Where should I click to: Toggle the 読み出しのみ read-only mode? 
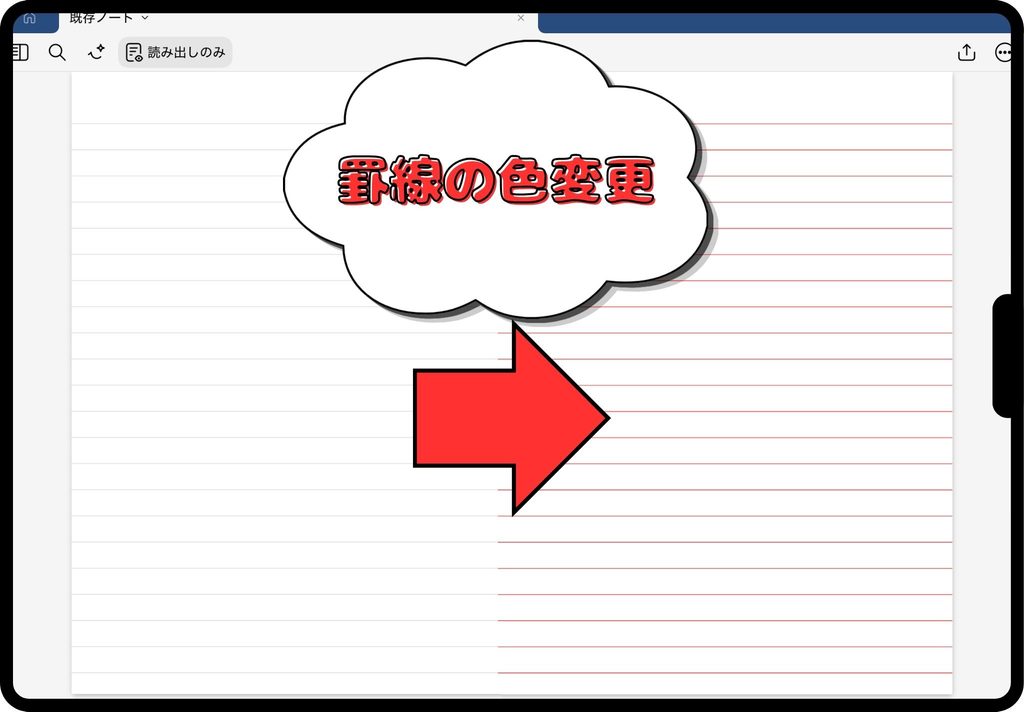175,52
